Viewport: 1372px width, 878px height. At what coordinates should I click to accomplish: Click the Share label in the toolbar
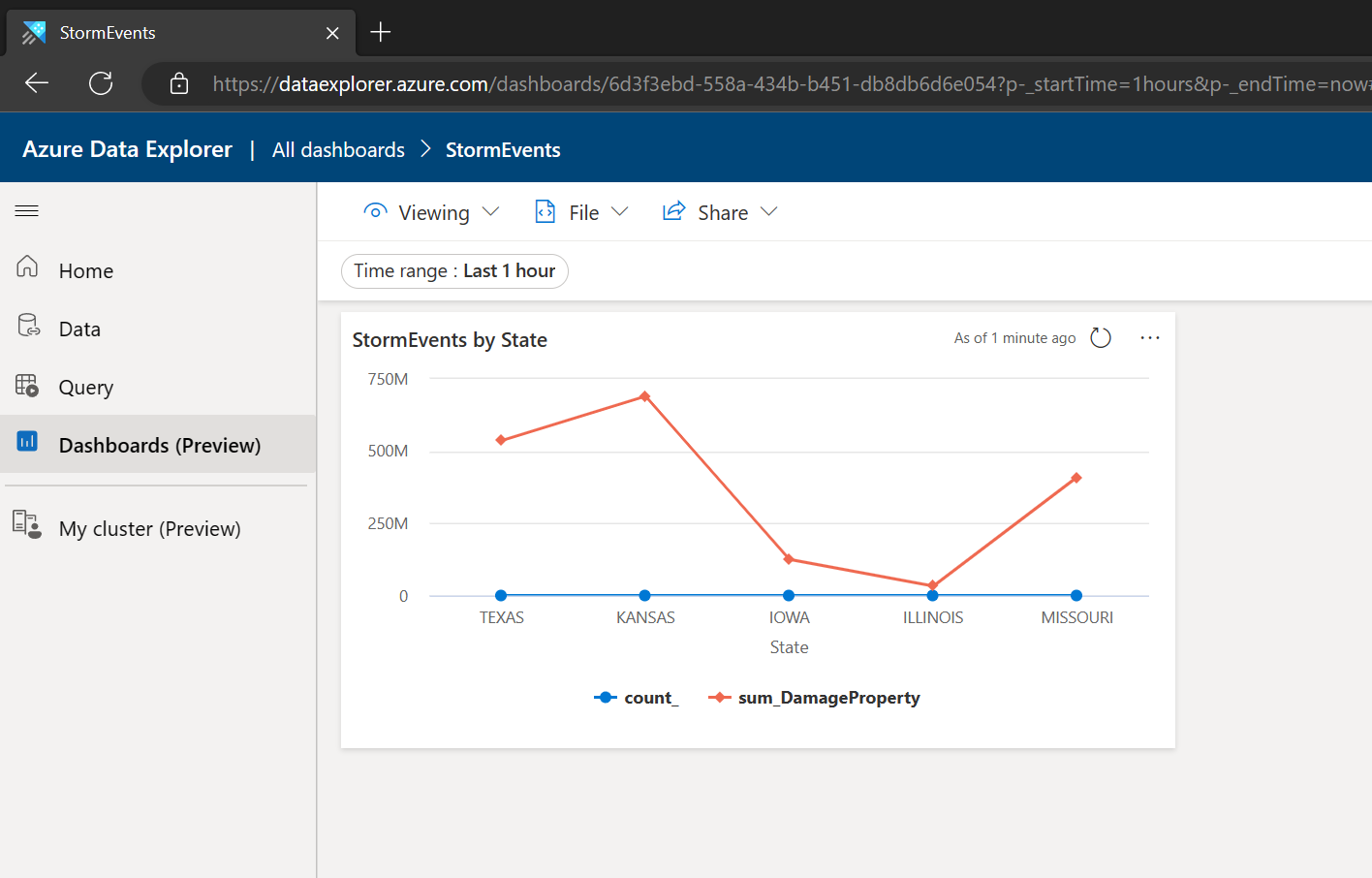[723, 212]
